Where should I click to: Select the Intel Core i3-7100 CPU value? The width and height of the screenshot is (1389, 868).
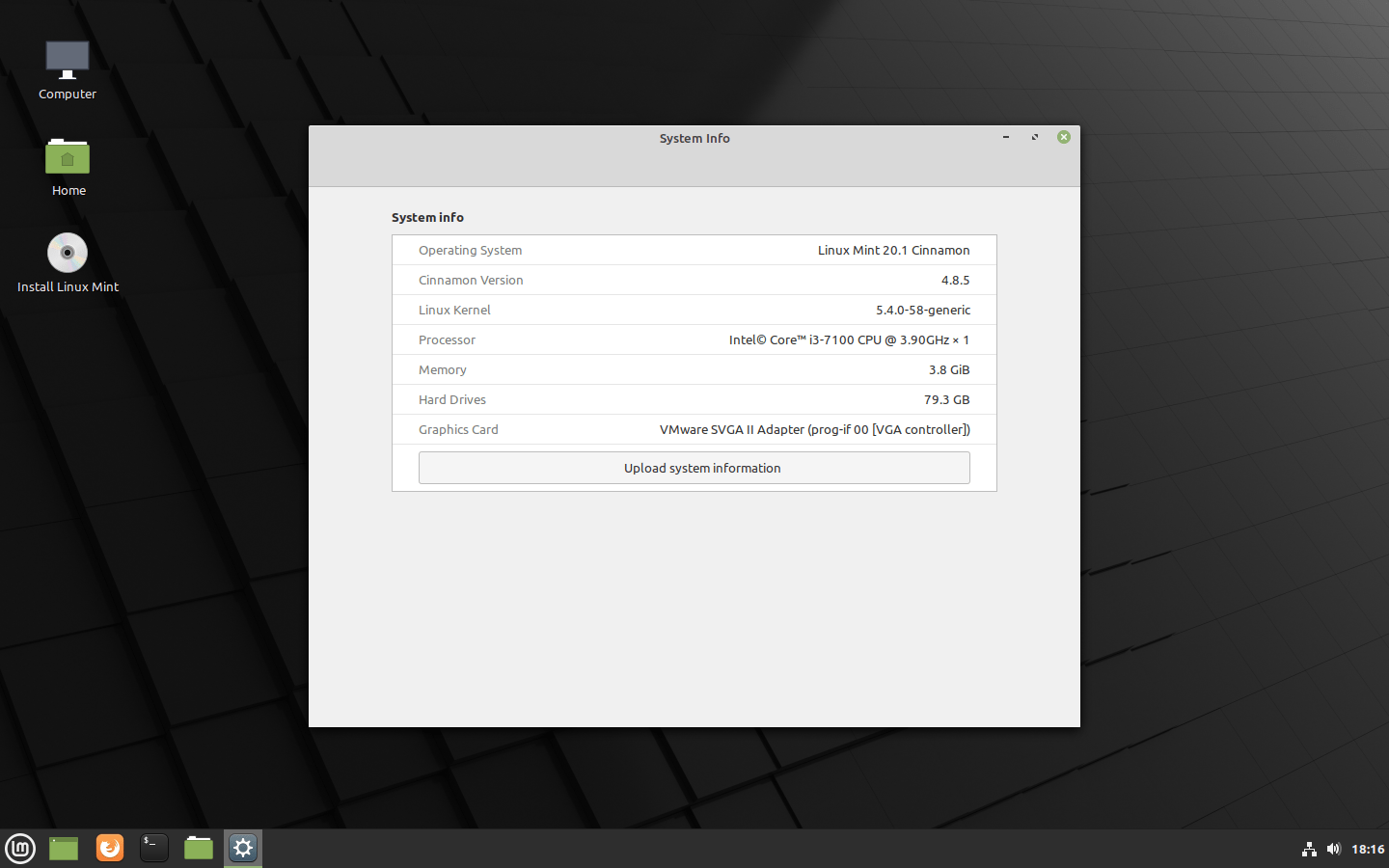coord(849,339)
